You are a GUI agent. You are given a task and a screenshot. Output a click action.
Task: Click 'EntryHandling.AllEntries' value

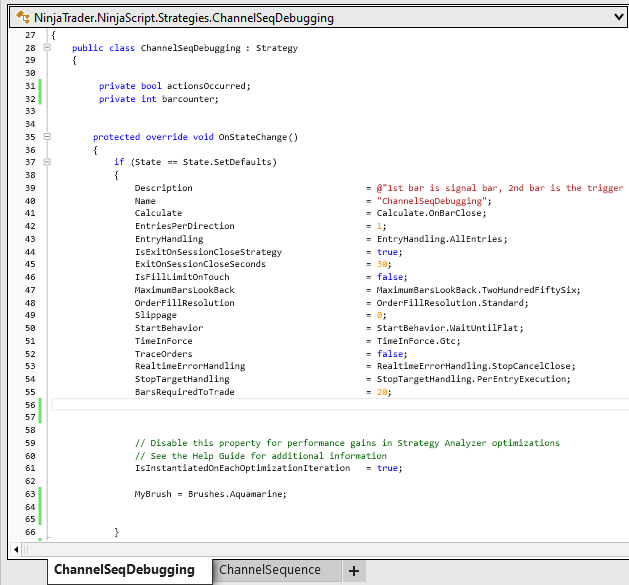(440, 239)
